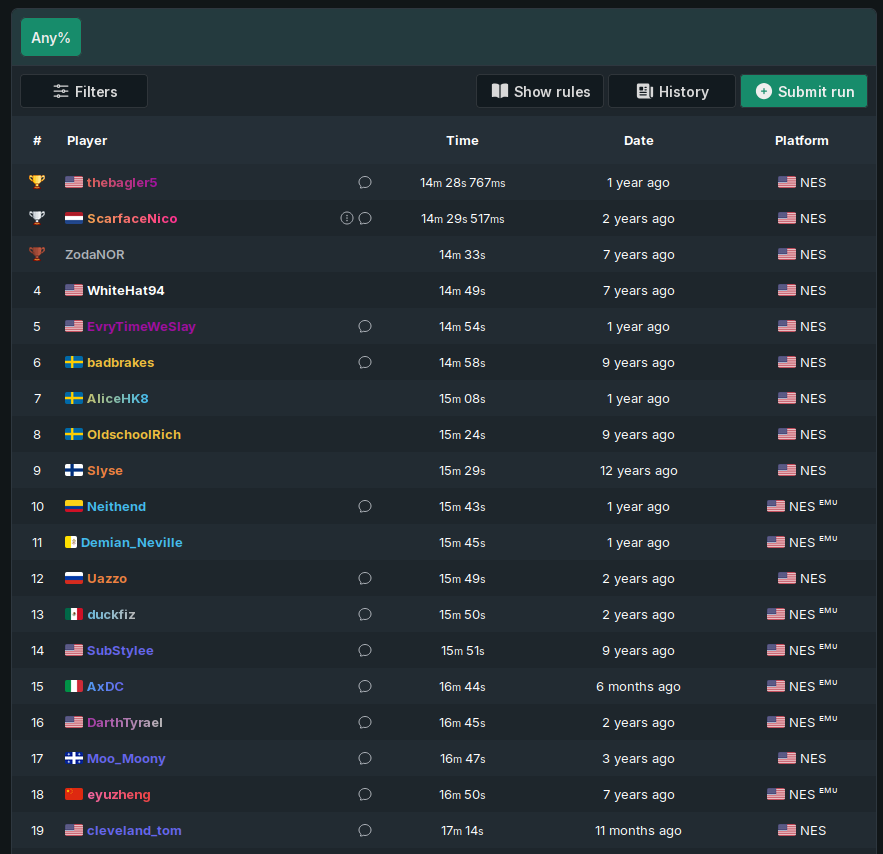This screenshot has height=854, width=883.
Task: Click the Colombia flag beside Neithend
Action: coord(74,507)
